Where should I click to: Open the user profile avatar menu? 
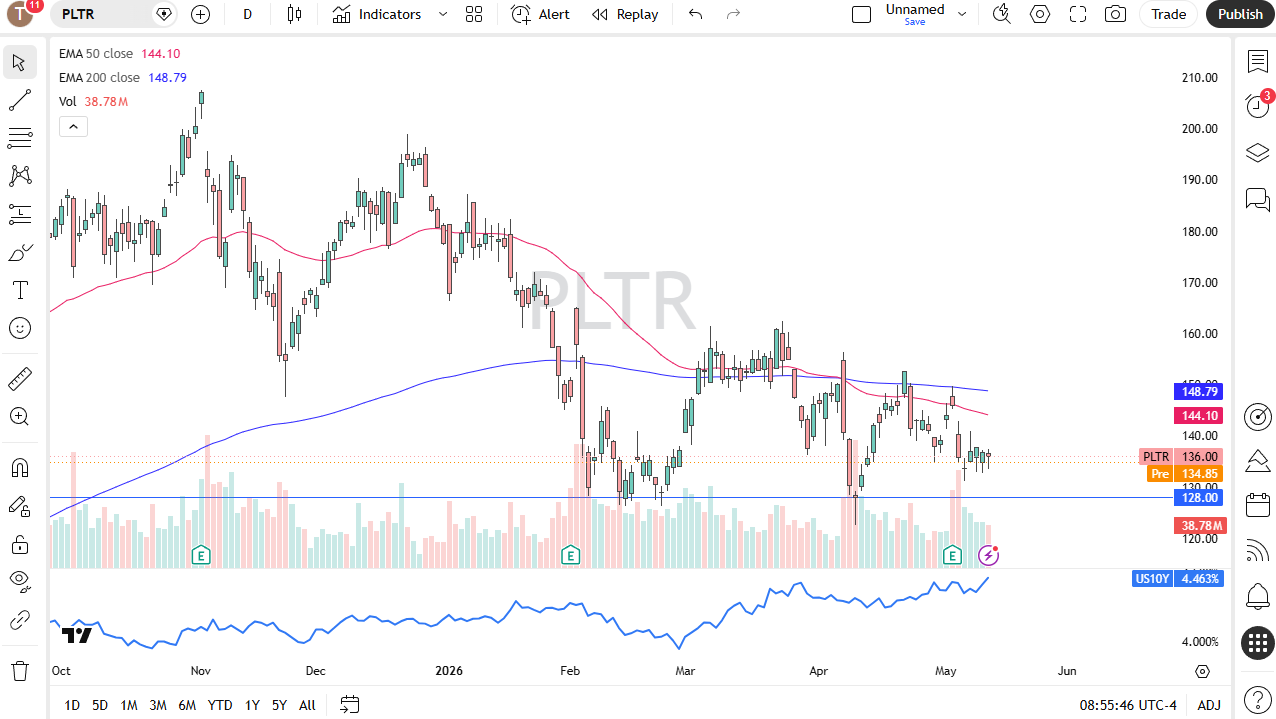coord(20,14)
